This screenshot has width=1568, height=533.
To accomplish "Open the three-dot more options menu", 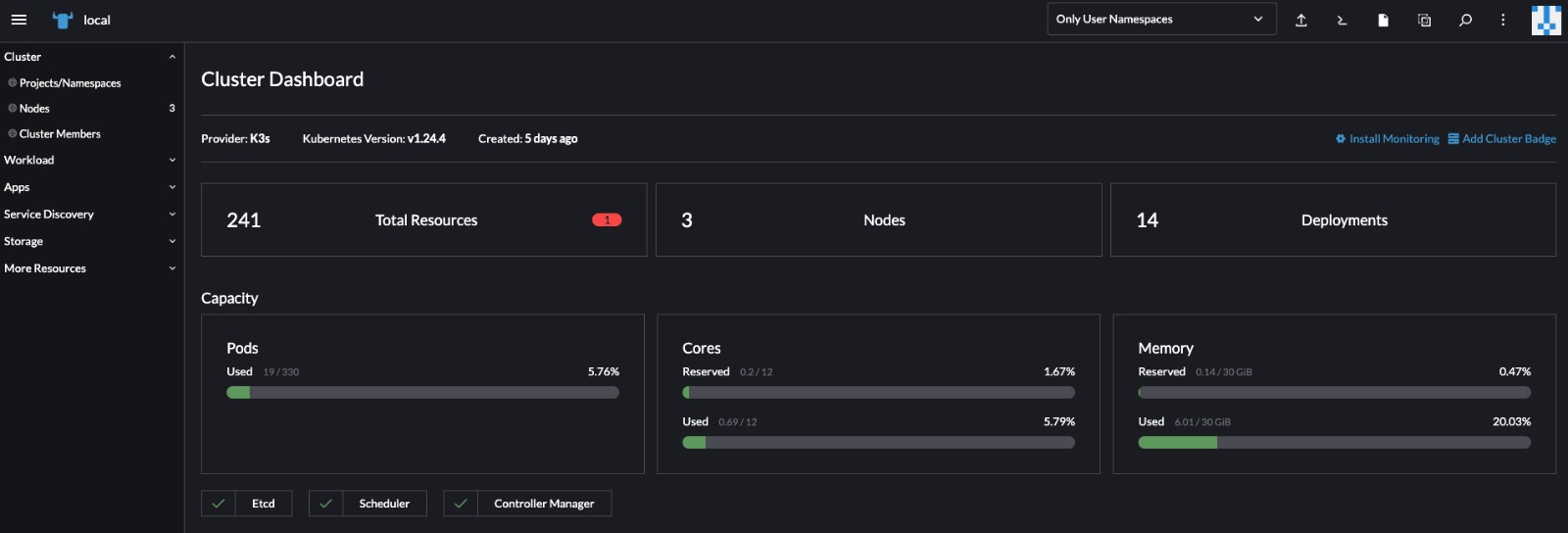I will coord(1502,20).
